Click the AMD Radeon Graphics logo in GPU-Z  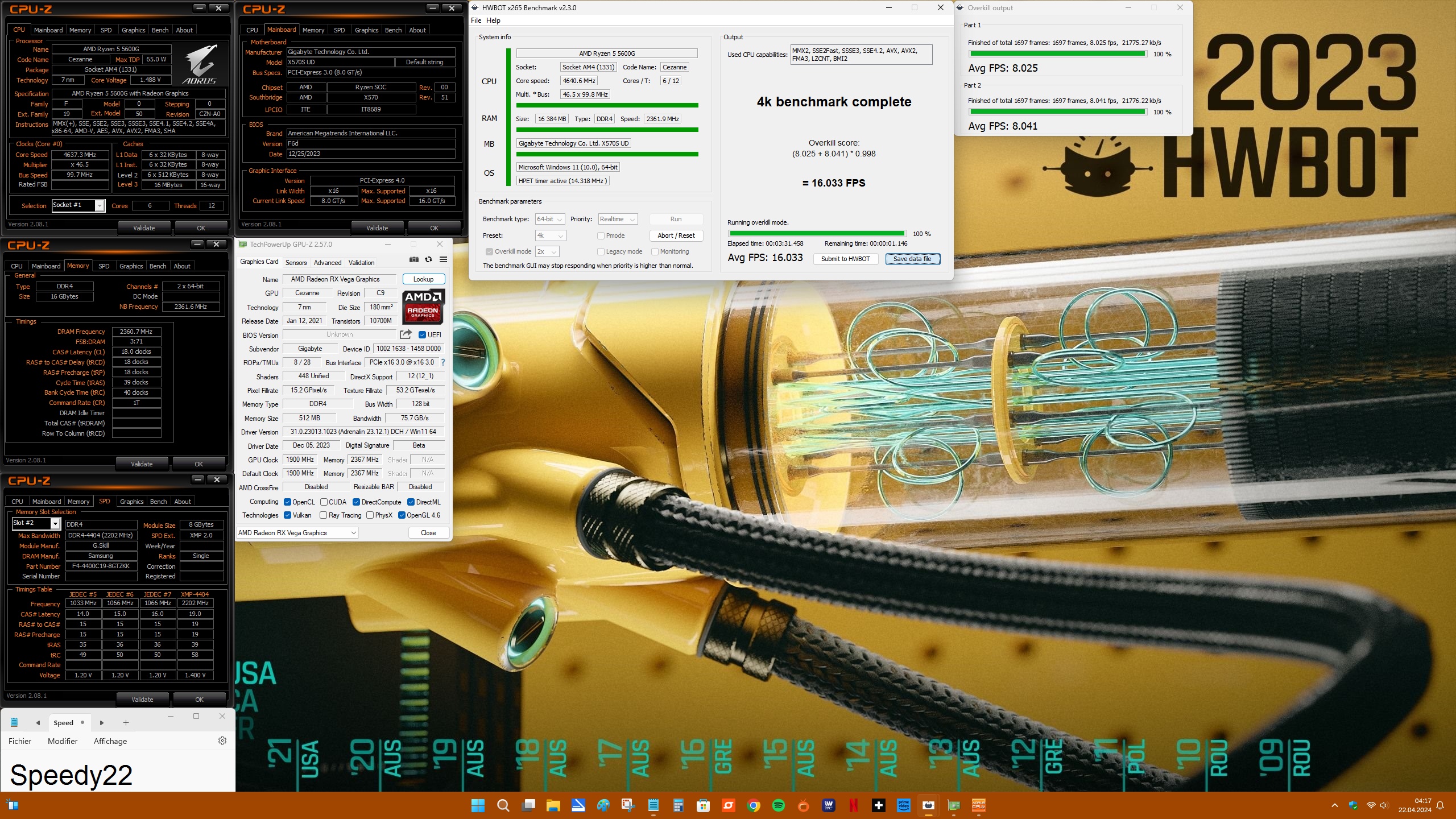423,307
